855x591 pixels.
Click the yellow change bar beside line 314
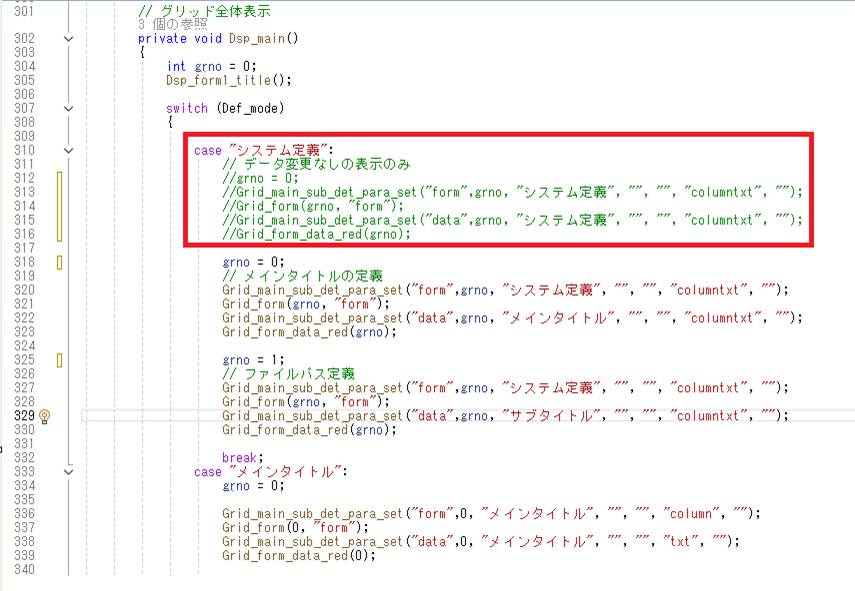(x=60, y=206)
